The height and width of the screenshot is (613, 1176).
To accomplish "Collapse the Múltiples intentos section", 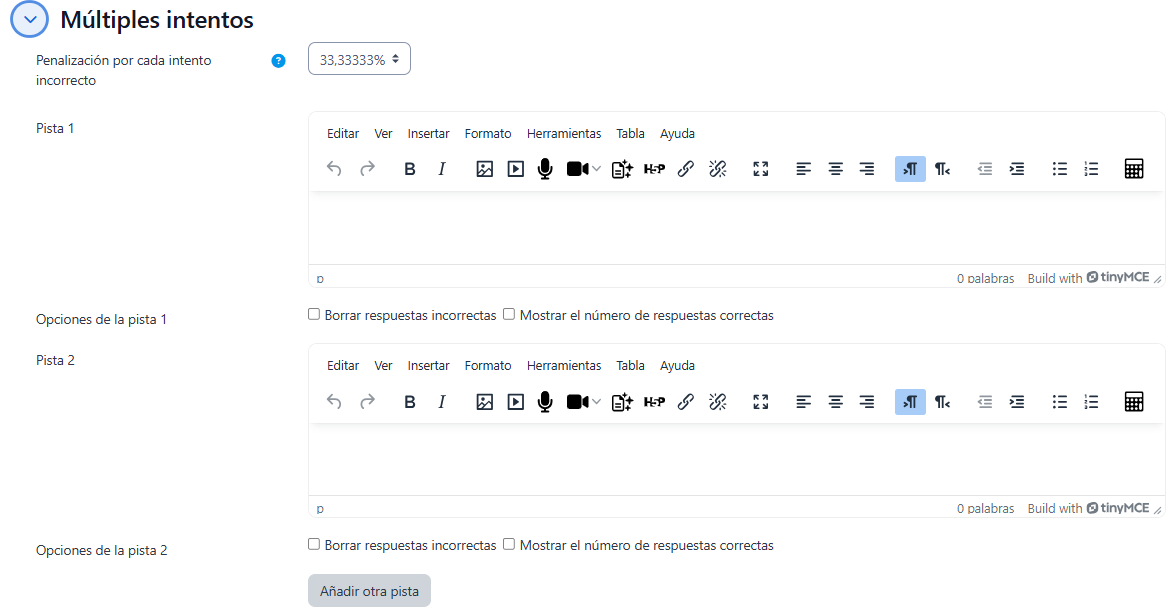I will (x=29, y=19).
